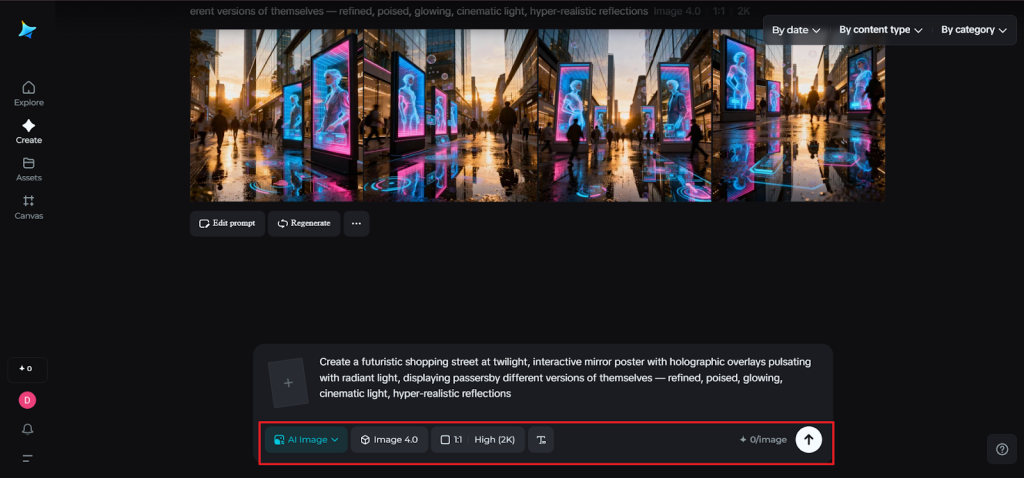This screenshot has height=478, width=1024.
Task: Open the sidebar menu lines icon
Action: [x=28, y=458]
